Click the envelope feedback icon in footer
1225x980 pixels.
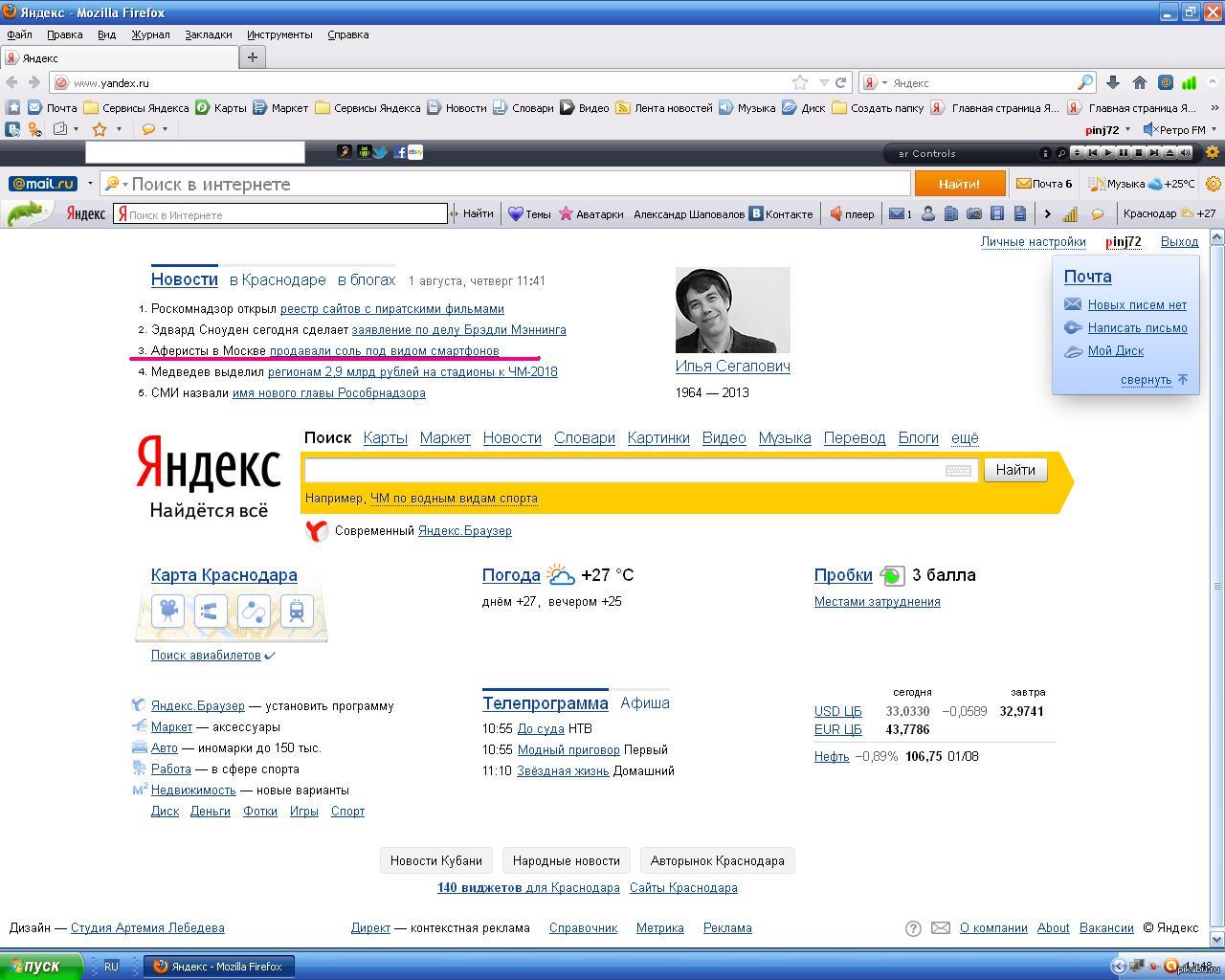pos(941,928)
